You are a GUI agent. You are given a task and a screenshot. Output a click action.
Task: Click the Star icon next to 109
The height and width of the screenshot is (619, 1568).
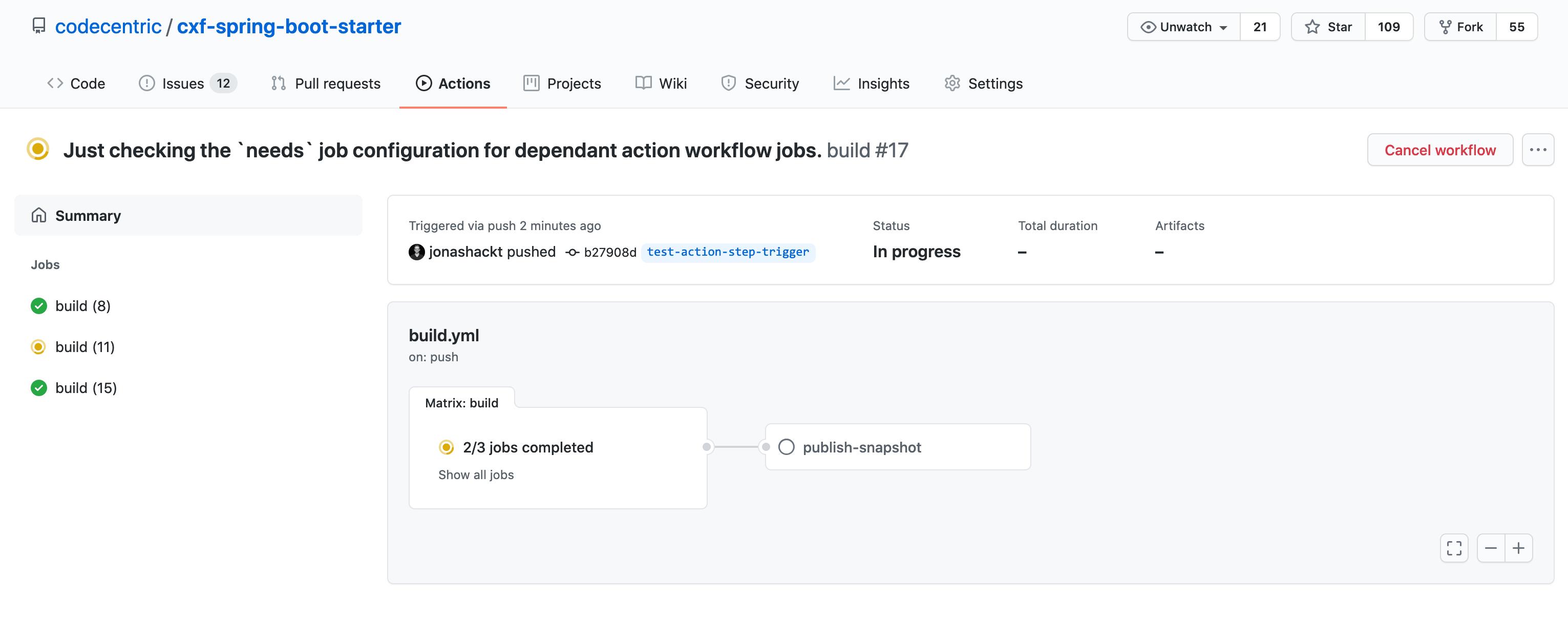1312,26
